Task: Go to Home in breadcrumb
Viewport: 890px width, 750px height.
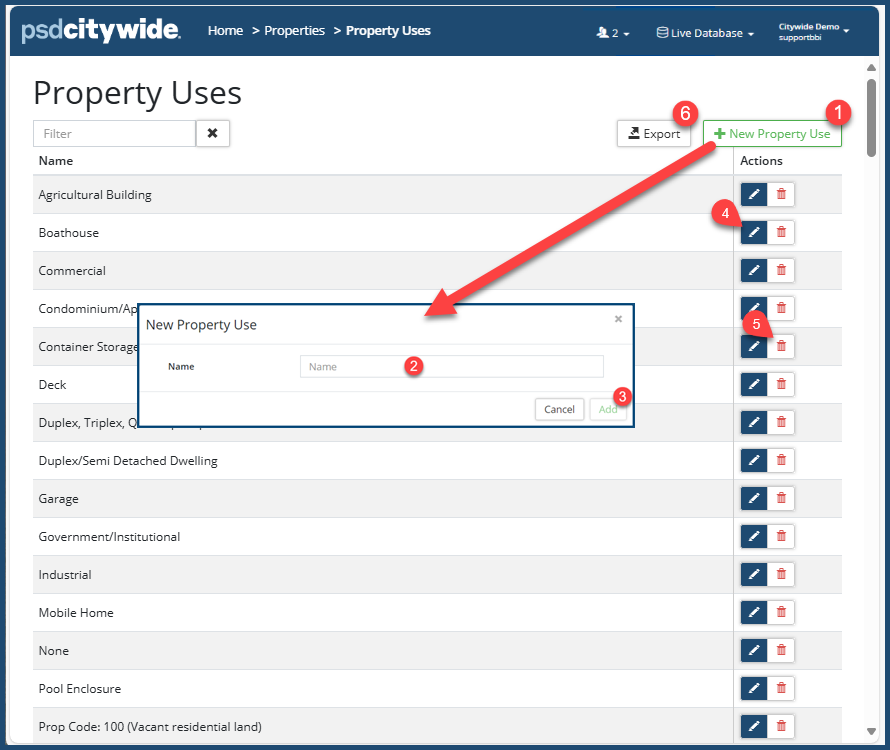Action: point(225,31)
